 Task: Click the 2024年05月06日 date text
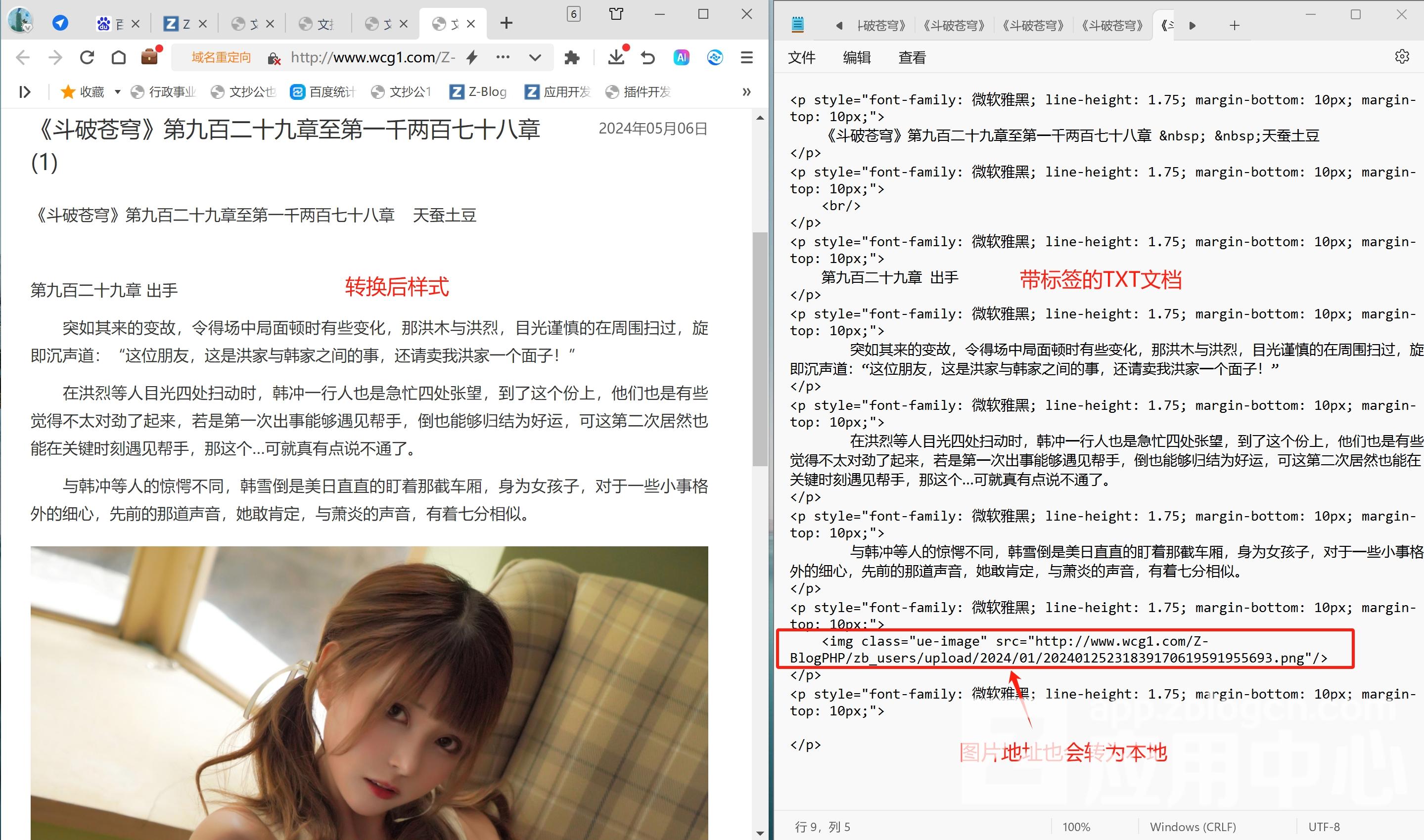point(653,129)
